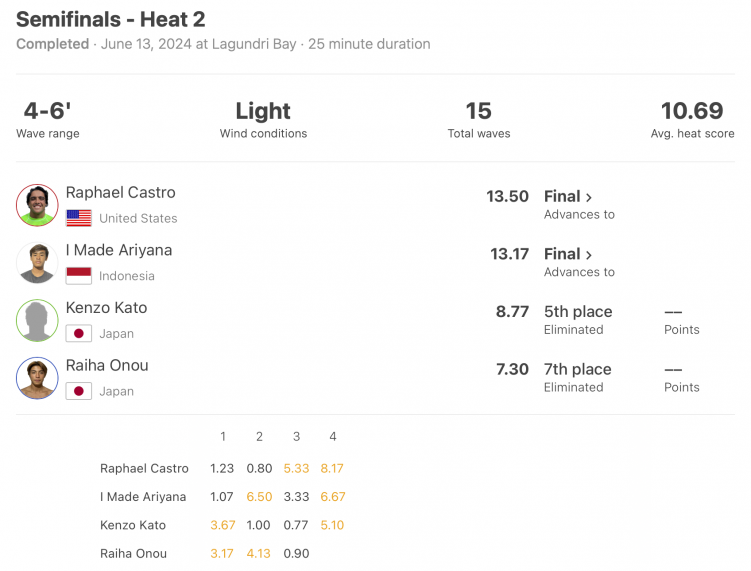The image size is (751, 571).
Task: Select Kenzo Kato's placeholder avatar
Action: 37,320
